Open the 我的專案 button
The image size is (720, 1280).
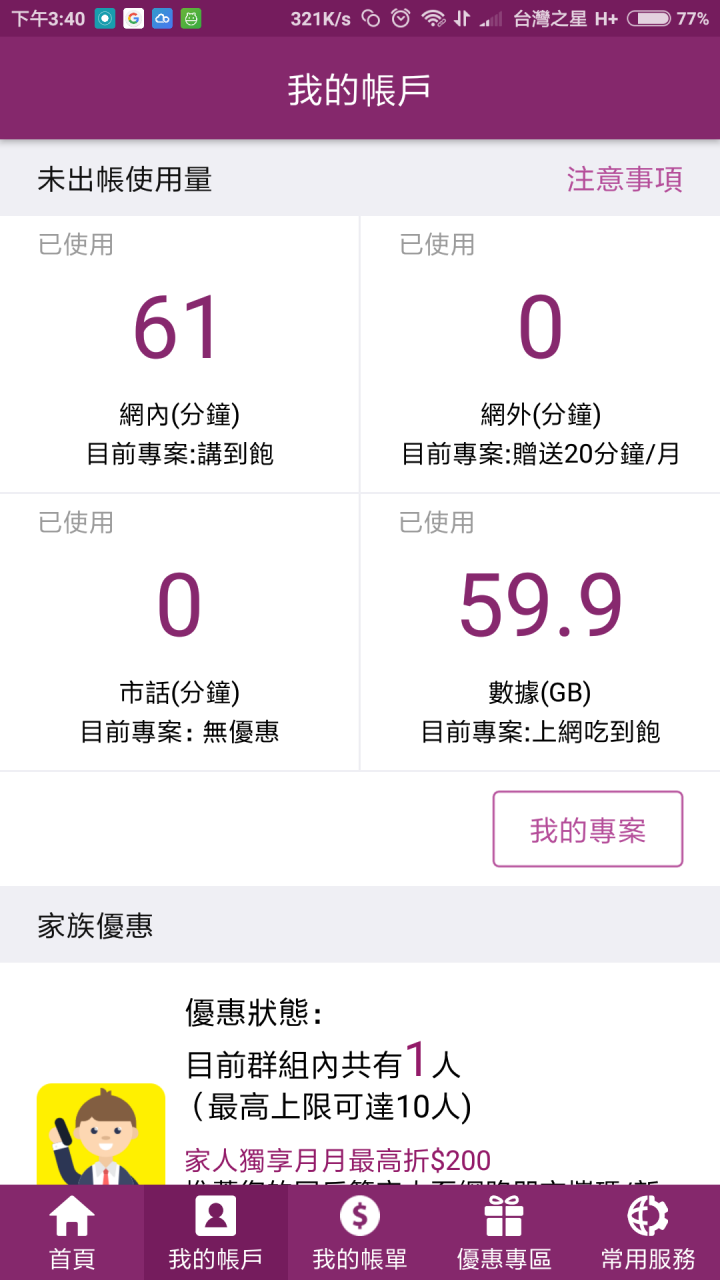588,829
